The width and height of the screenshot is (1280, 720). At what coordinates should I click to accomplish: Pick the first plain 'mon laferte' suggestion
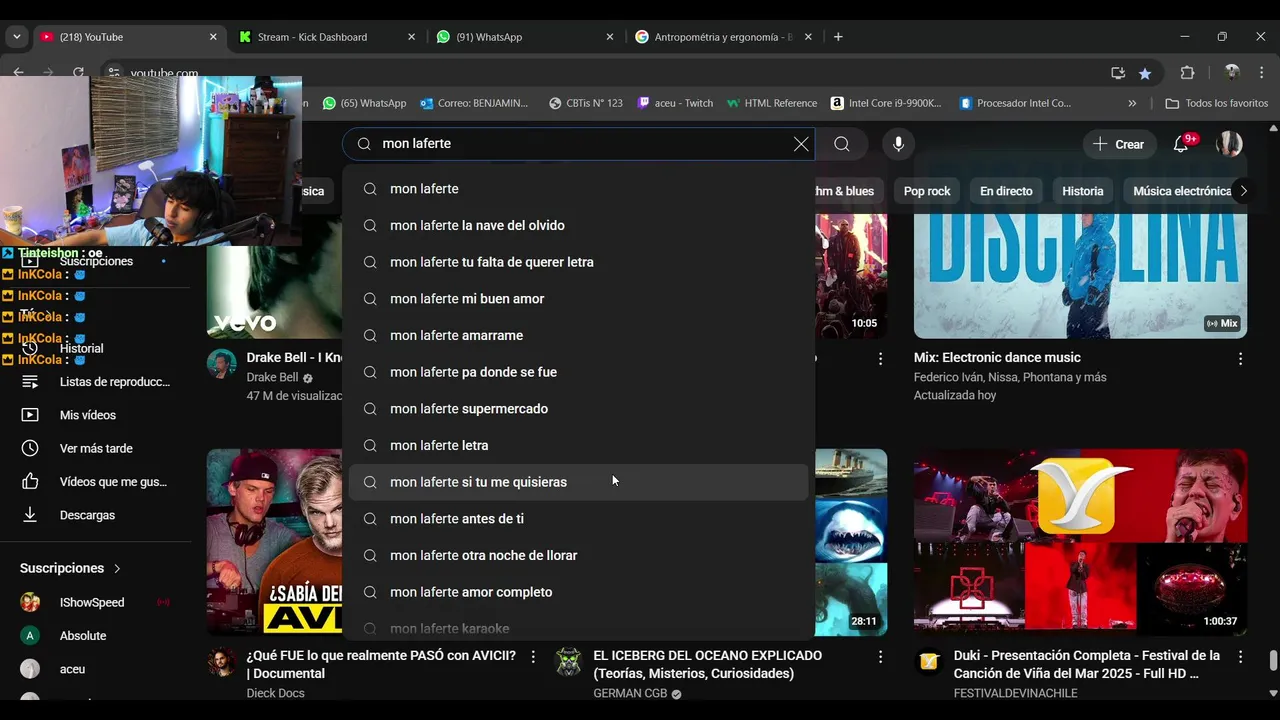(577, 189)
